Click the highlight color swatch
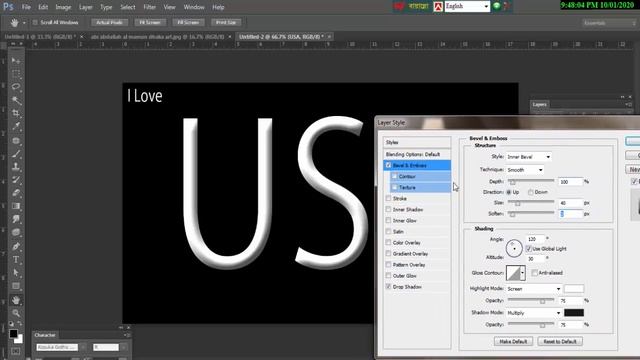This screenshot has width=640, height=360. click(x=574, y=289)
